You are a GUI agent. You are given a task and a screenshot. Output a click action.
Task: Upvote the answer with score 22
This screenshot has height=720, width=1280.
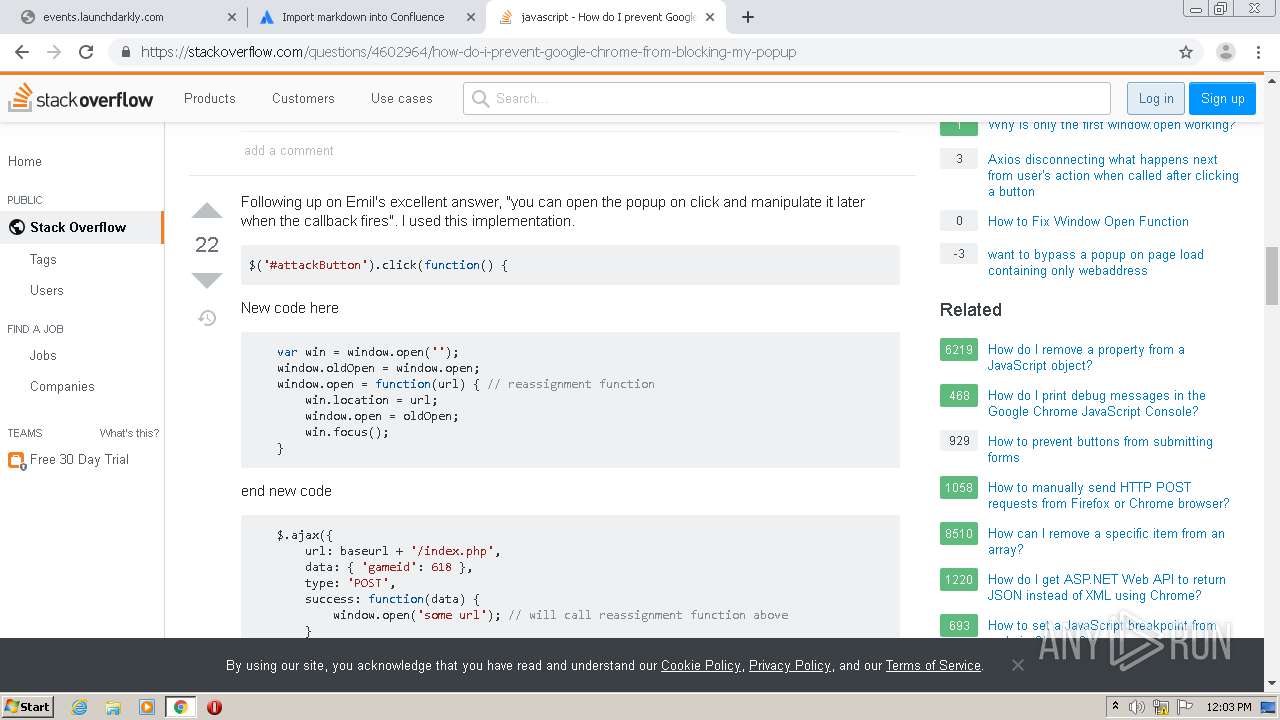click(x=207, y=211)
